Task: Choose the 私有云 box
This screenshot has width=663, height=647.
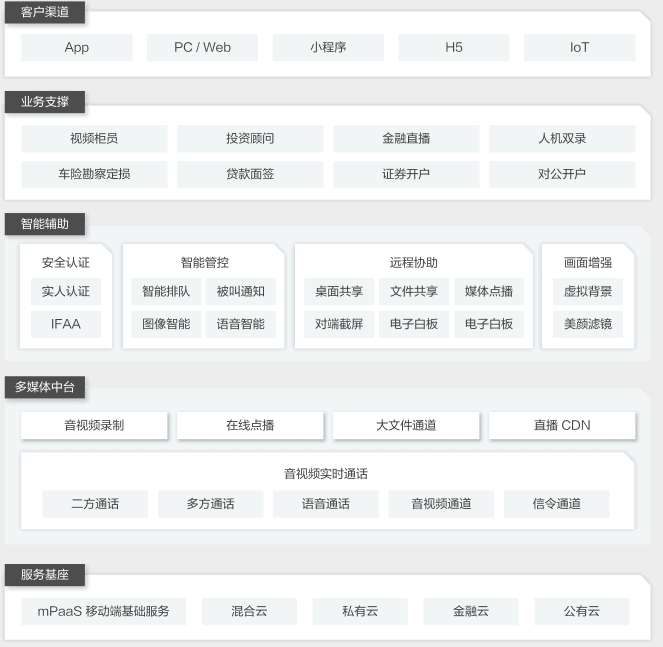Action: tap(360, 611)
